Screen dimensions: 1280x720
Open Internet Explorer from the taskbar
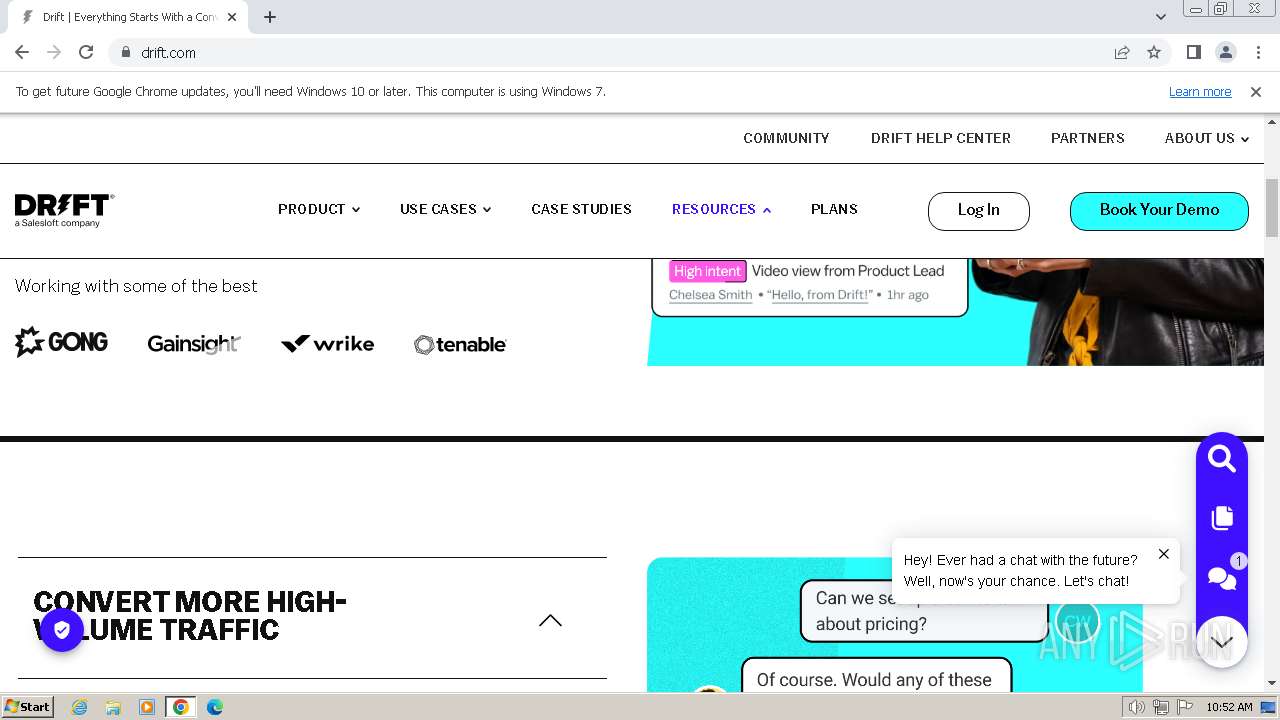pyautogui.click(x=79, y=707)
